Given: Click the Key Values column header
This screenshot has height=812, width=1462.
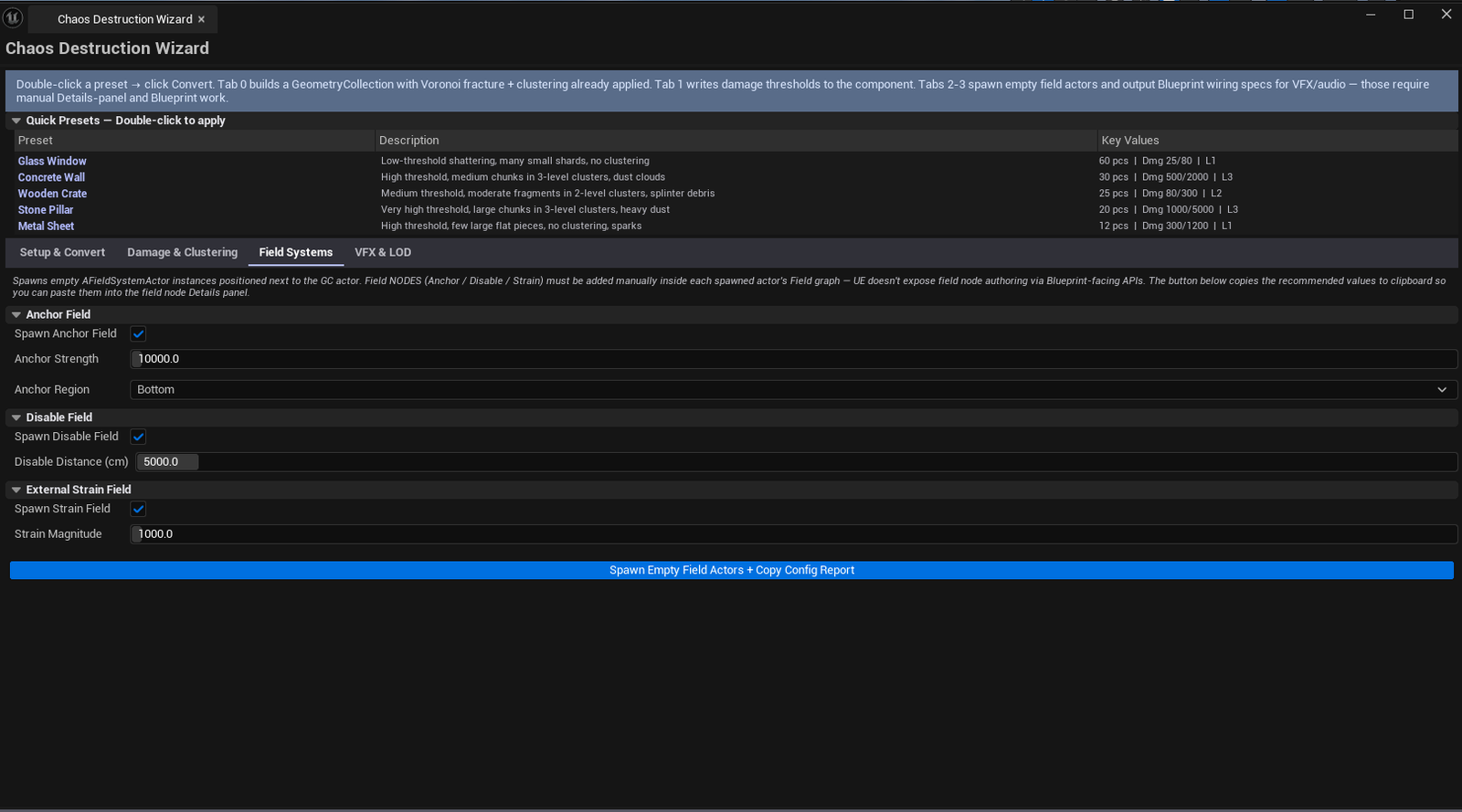Looking at the screenshot, I should [1277, 141].
